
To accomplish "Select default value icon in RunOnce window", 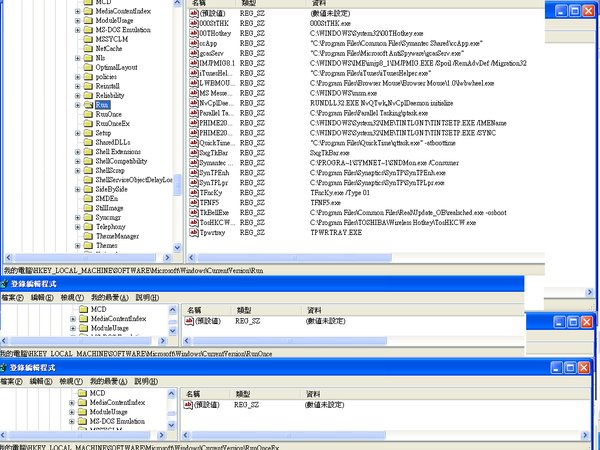I will (x=189, y=321).
